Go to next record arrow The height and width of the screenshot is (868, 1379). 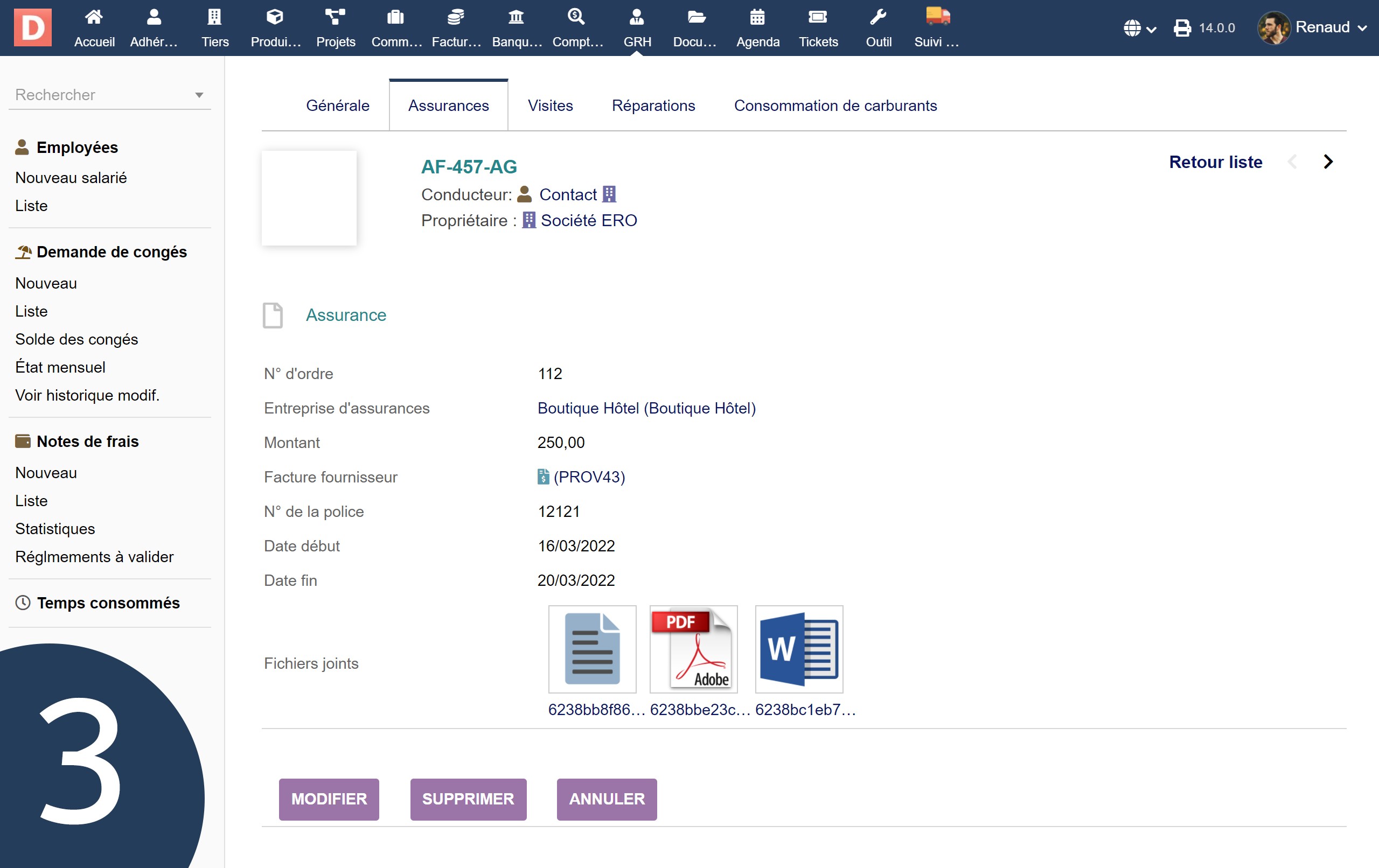click(x=1328, y=162)
